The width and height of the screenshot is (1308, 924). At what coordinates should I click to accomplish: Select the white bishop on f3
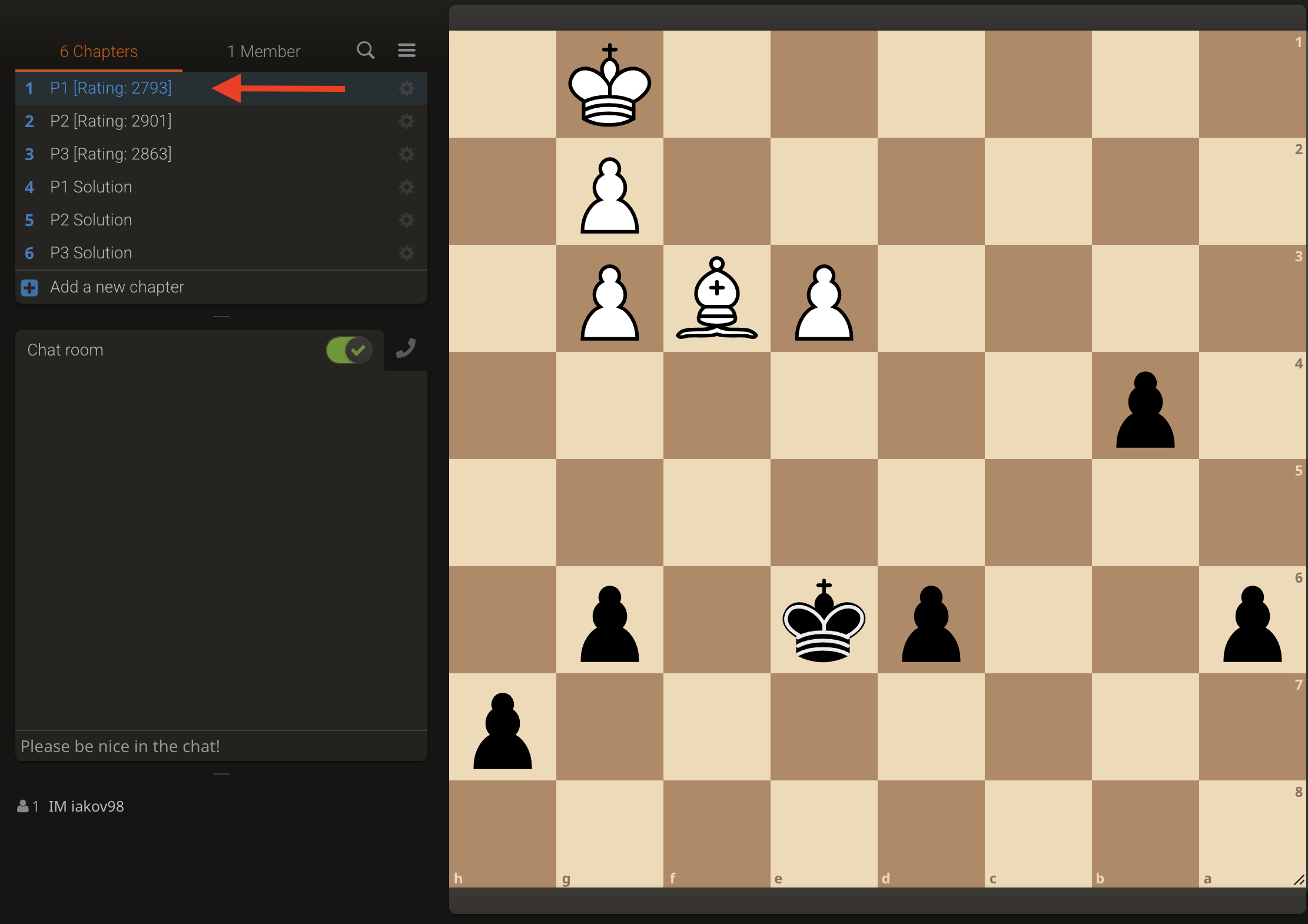tap(716, 298)
